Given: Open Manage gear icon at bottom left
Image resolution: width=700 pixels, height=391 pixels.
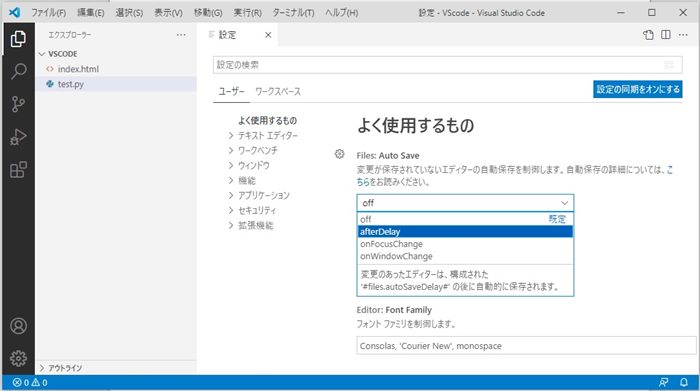Looking at the screenshot, I should coord(18,358).
